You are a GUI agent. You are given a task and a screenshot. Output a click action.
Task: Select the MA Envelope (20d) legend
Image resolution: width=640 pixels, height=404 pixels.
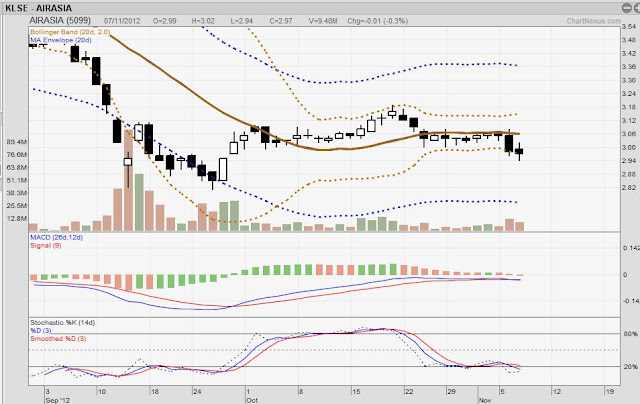click(x=61, y=40)
